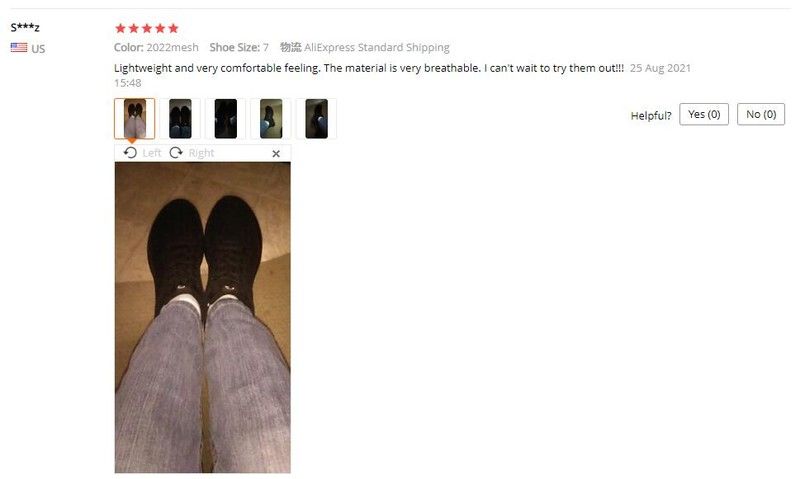Screen dimensions: 800x479
Task: View the third review photo thumbnail
Action: click(226, 118)
